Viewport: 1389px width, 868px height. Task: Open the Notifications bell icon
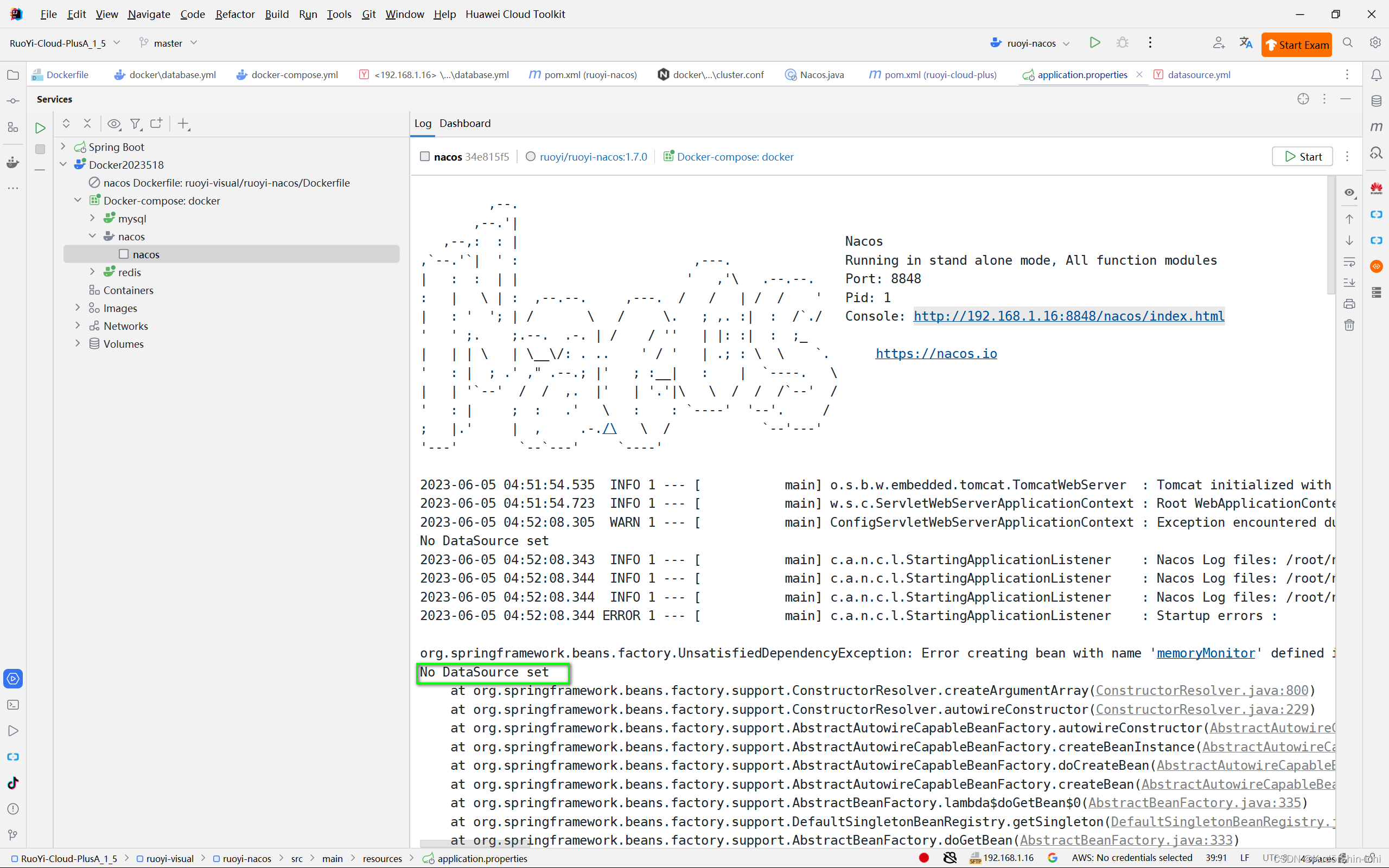coord(1377,75)
